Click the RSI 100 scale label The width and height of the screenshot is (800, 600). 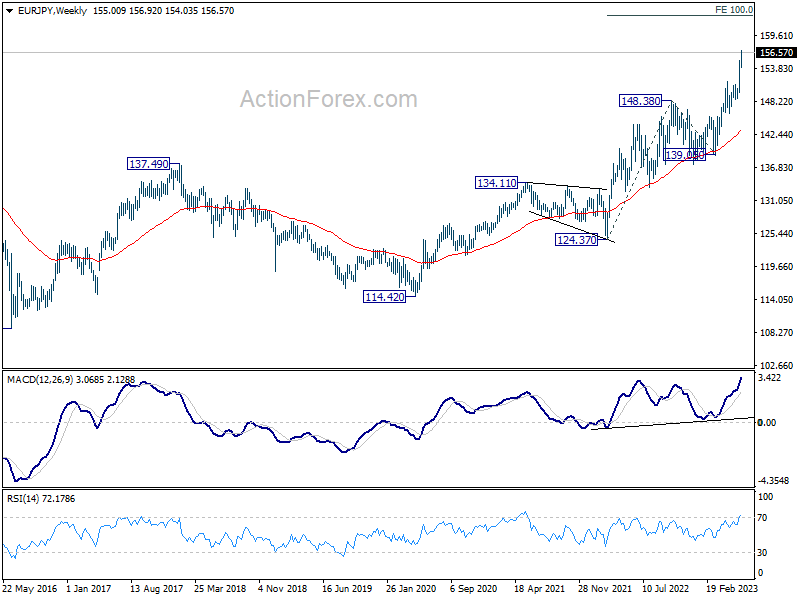[x=765, y=496]
